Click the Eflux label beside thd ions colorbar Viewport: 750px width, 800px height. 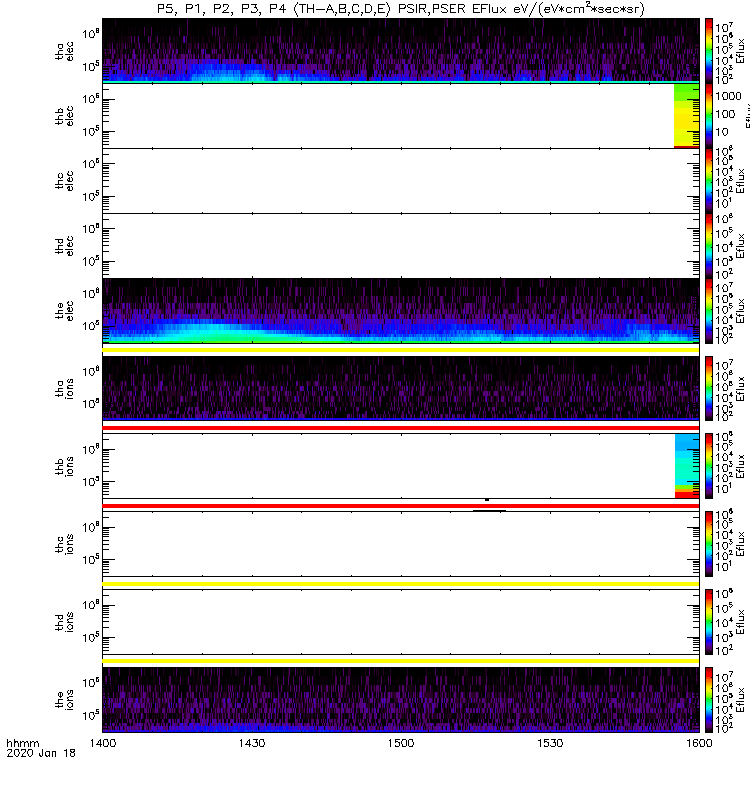[741, 621]
